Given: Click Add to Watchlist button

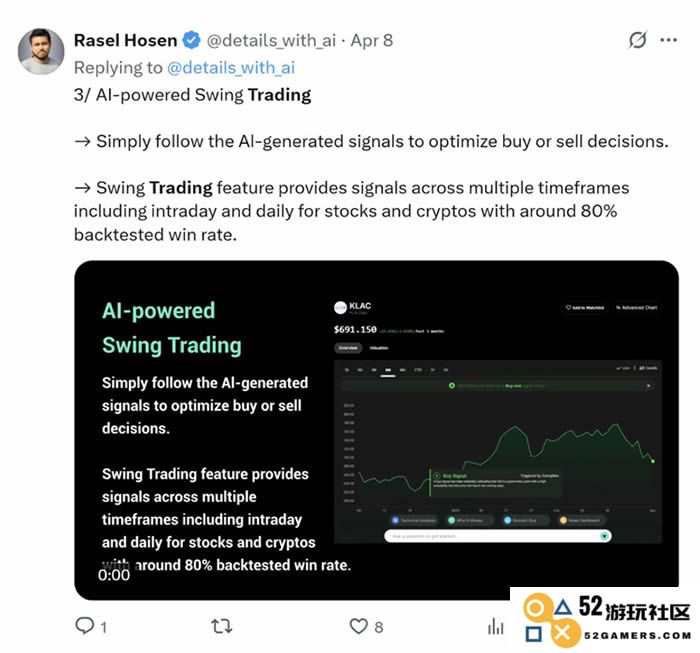Looking at the screenshot, I should click(x=585, y=308).
